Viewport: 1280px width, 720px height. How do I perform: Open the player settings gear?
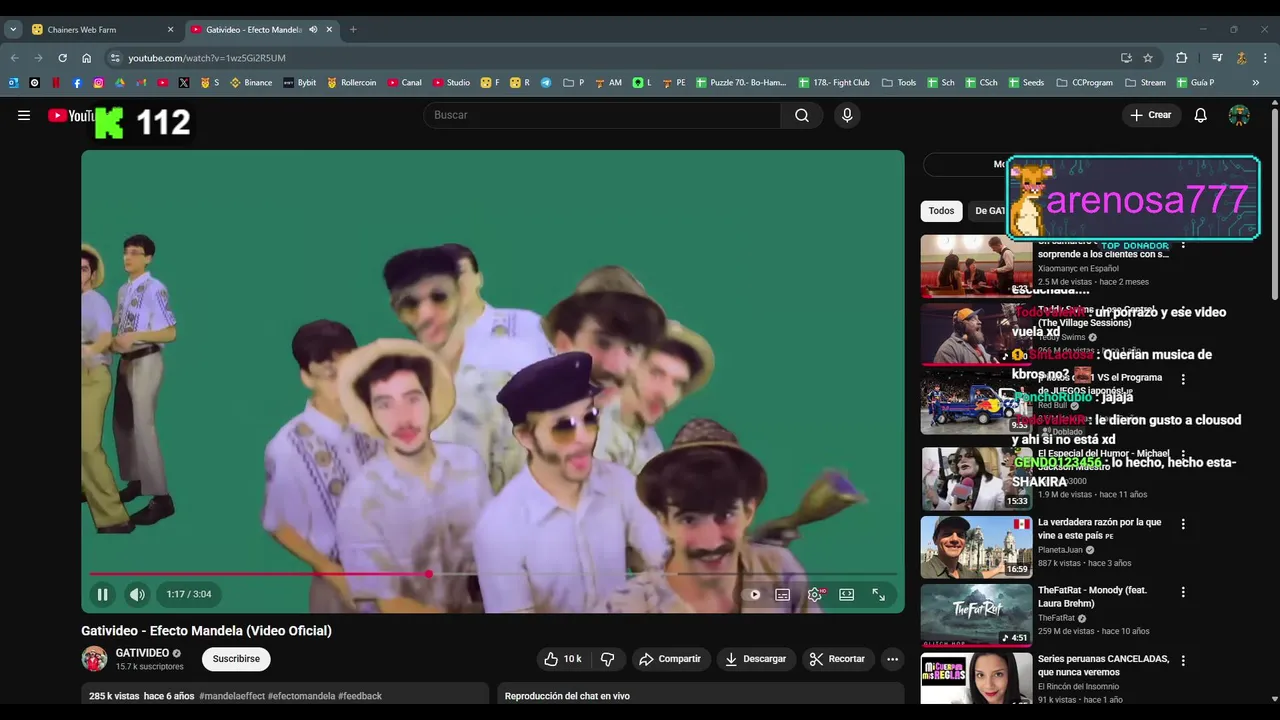point(815,594)
